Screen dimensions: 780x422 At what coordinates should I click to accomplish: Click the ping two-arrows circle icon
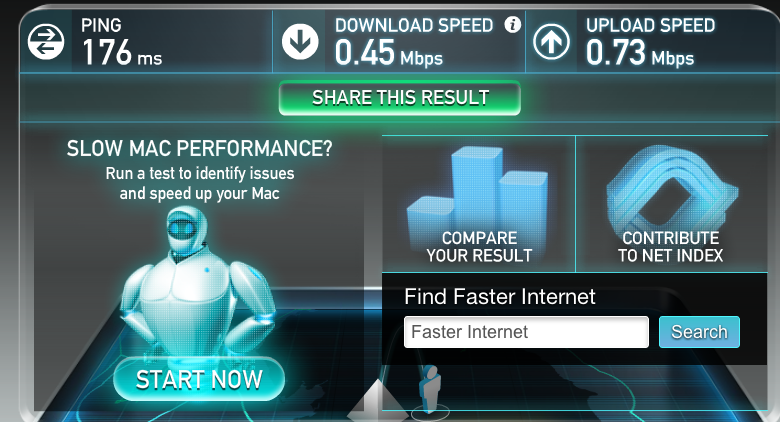[x=46, y=41]
